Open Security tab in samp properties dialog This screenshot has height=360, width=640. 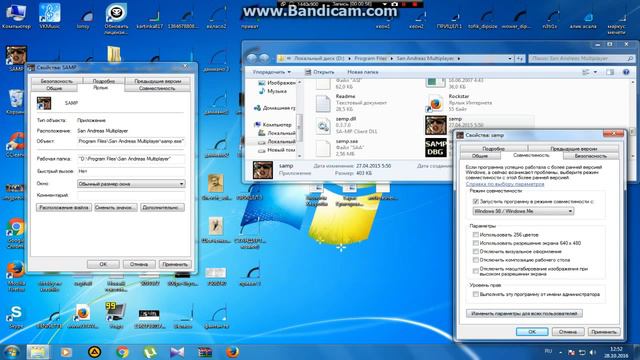[x=591, y=156]
